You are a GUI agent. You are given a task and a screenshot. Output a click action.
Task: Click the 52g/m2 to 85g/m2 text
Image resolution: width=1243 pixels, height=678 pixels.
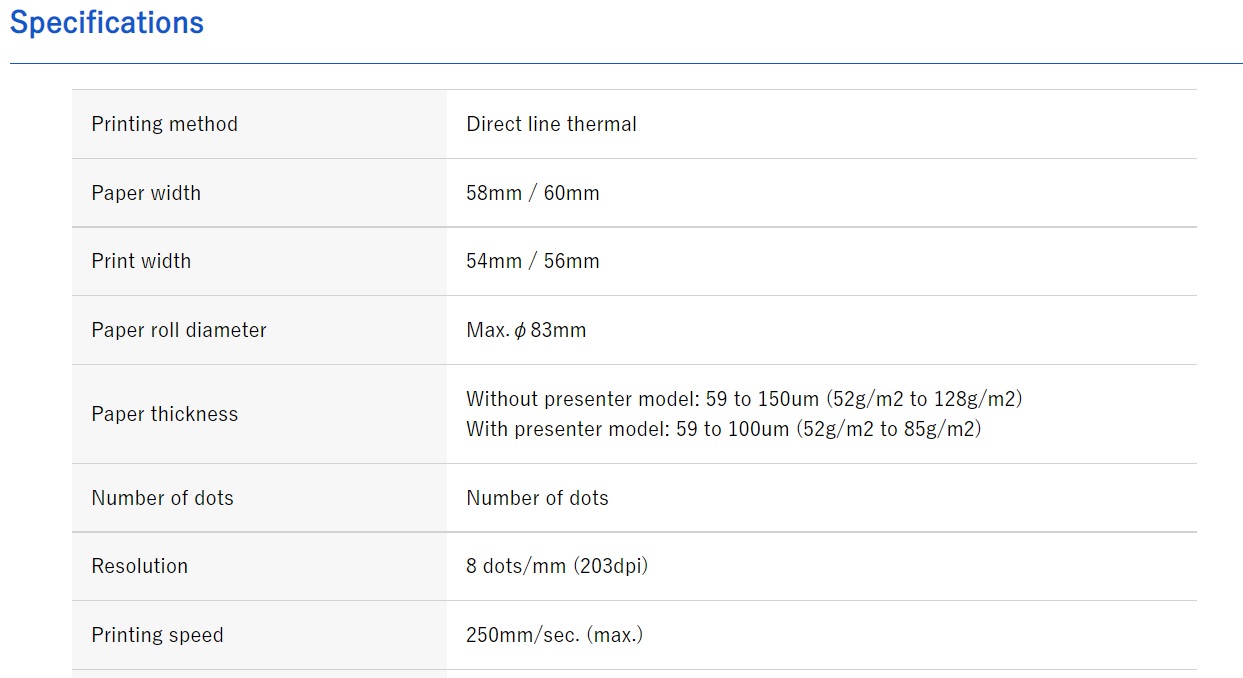pyautogui.click(x=889, y=429)
